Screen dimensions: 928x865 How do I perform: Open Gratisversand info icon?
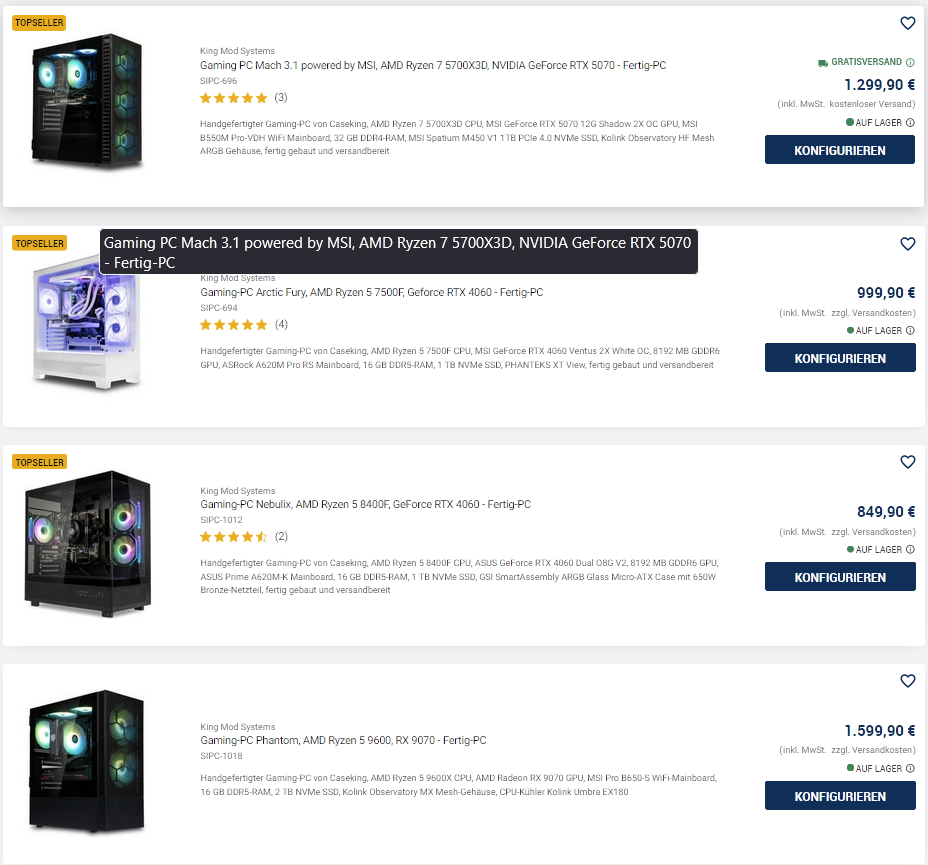910,62
